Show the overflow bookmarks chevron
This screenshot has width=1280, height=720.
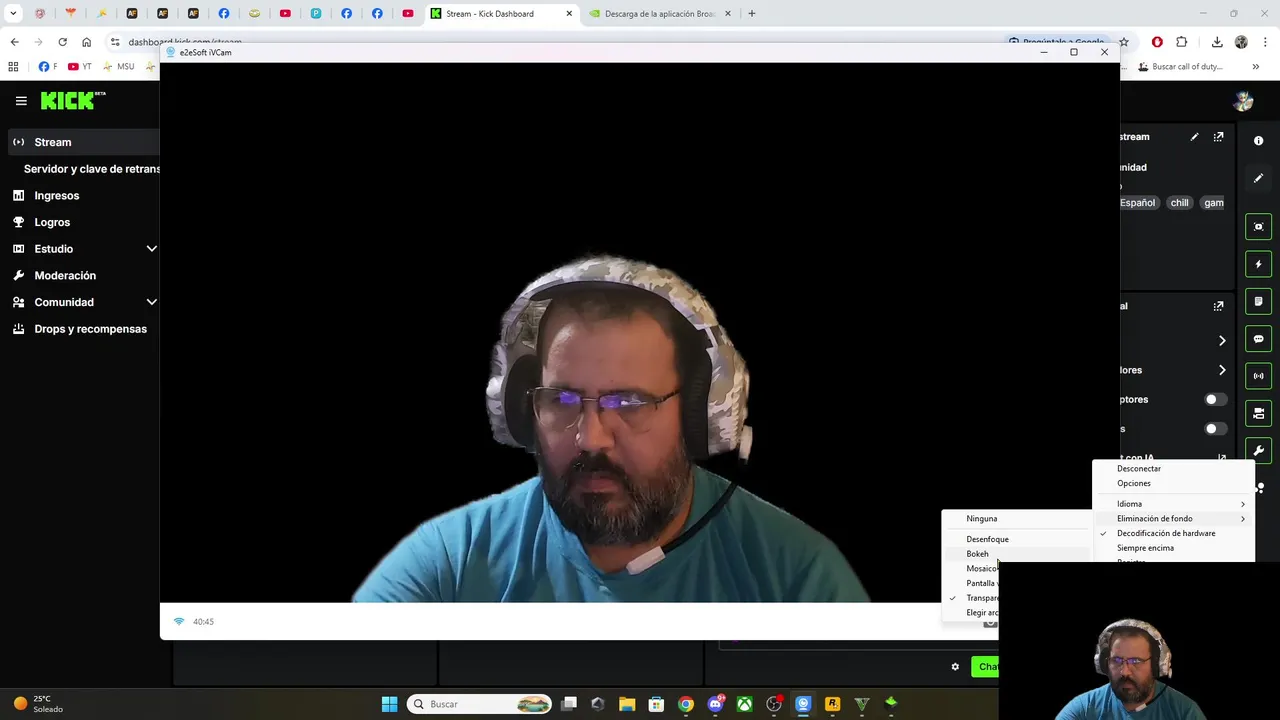pyautogui.click(x=1255, y=67)
